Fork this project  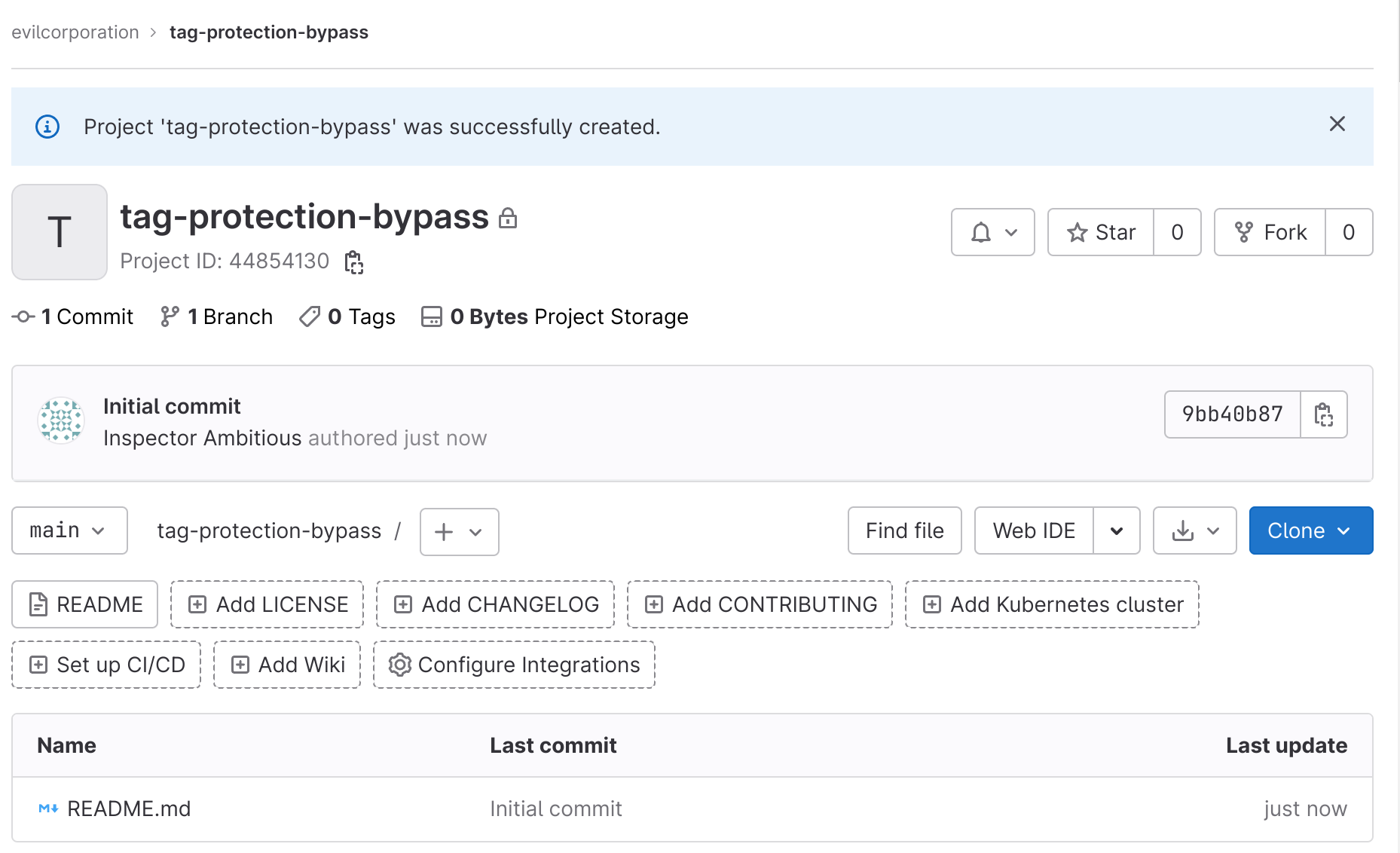coord(1270,233)
